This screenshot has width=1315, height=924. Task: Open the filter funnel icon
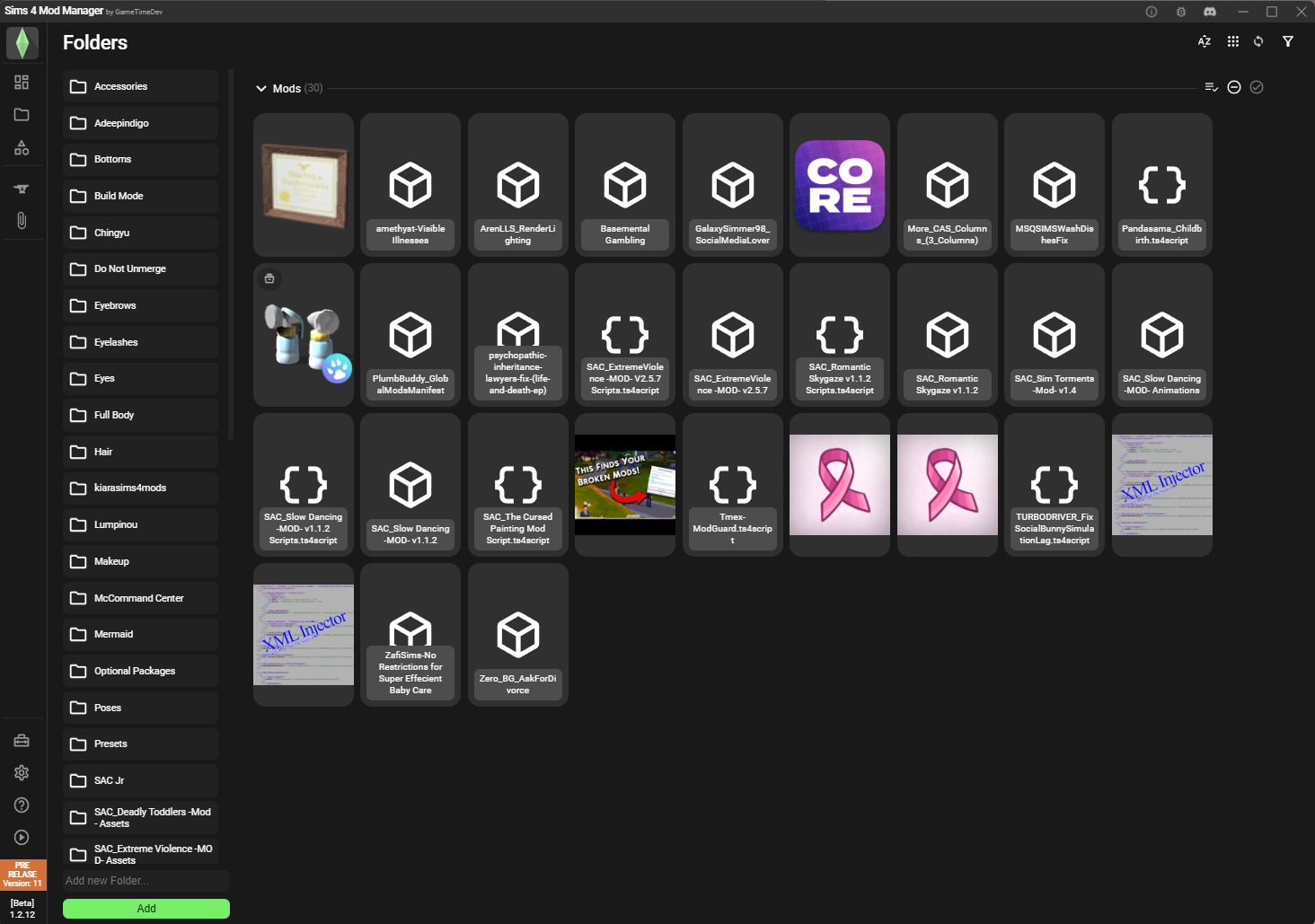click(1288, 41)
